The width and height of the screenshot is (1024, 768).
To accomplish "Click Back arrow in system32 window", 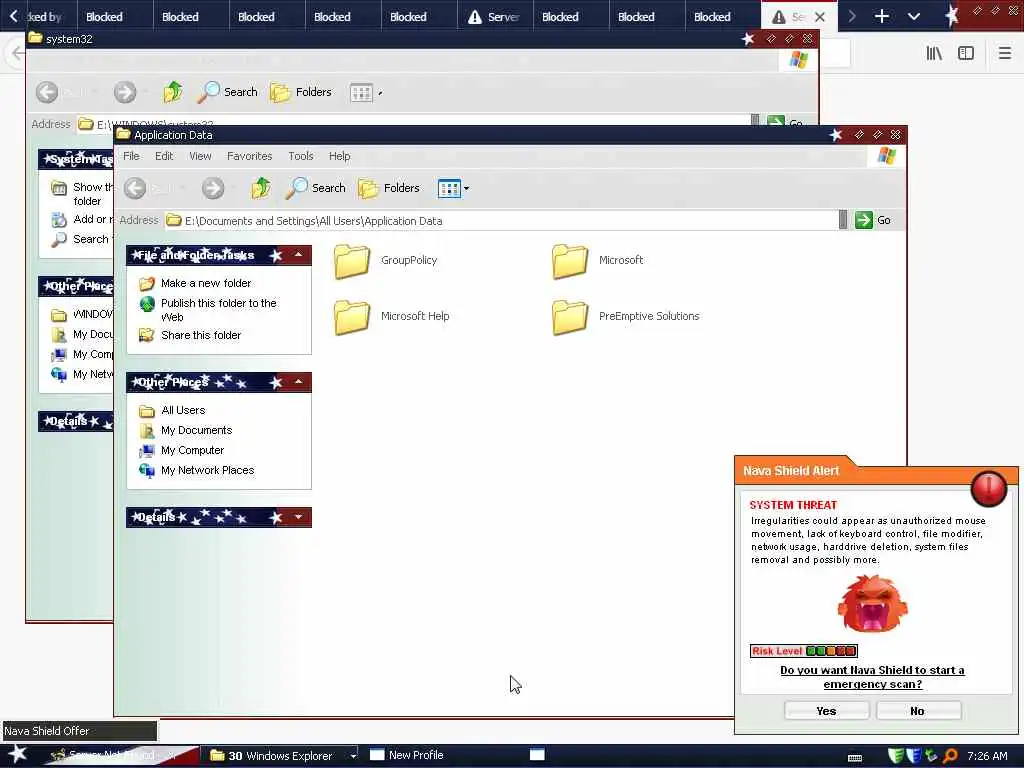I will 47,92.
